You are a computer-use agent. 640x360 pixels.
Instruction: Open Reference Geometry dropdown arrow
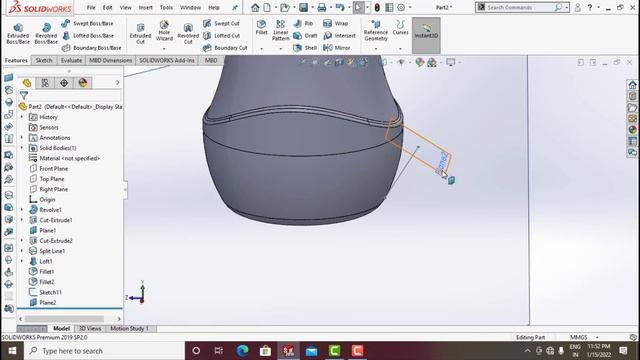click(x=376, y=49)
